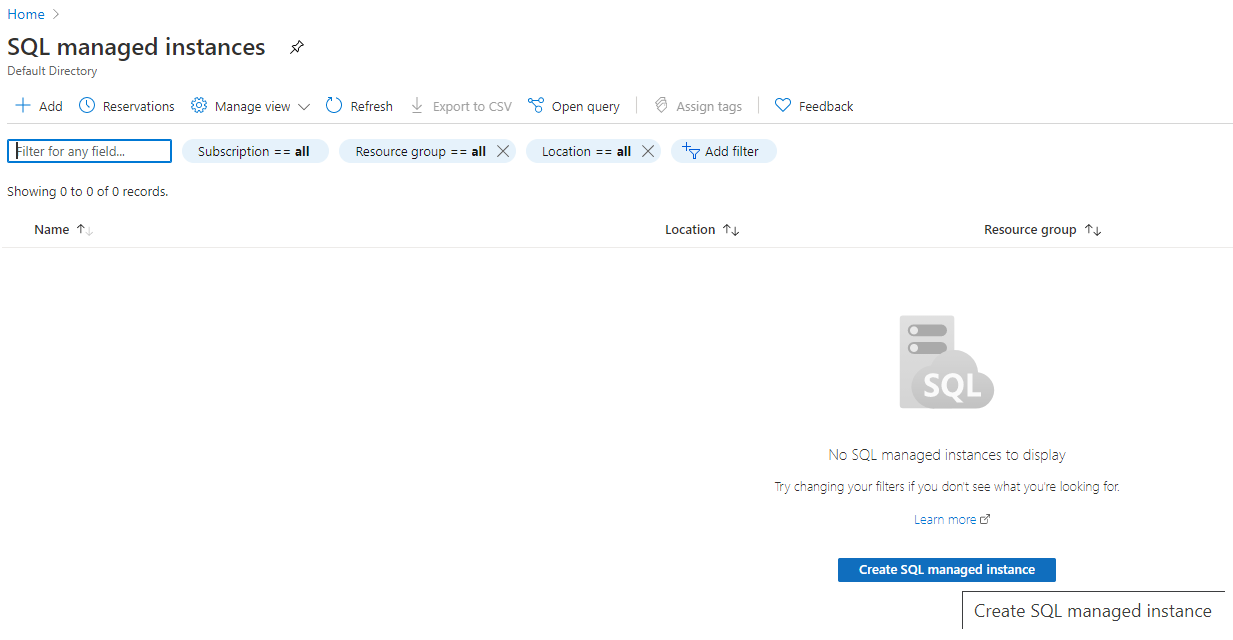Click the Add plus icon
The width and height of the screenshot is (1233, 640).
pos(23,106)
